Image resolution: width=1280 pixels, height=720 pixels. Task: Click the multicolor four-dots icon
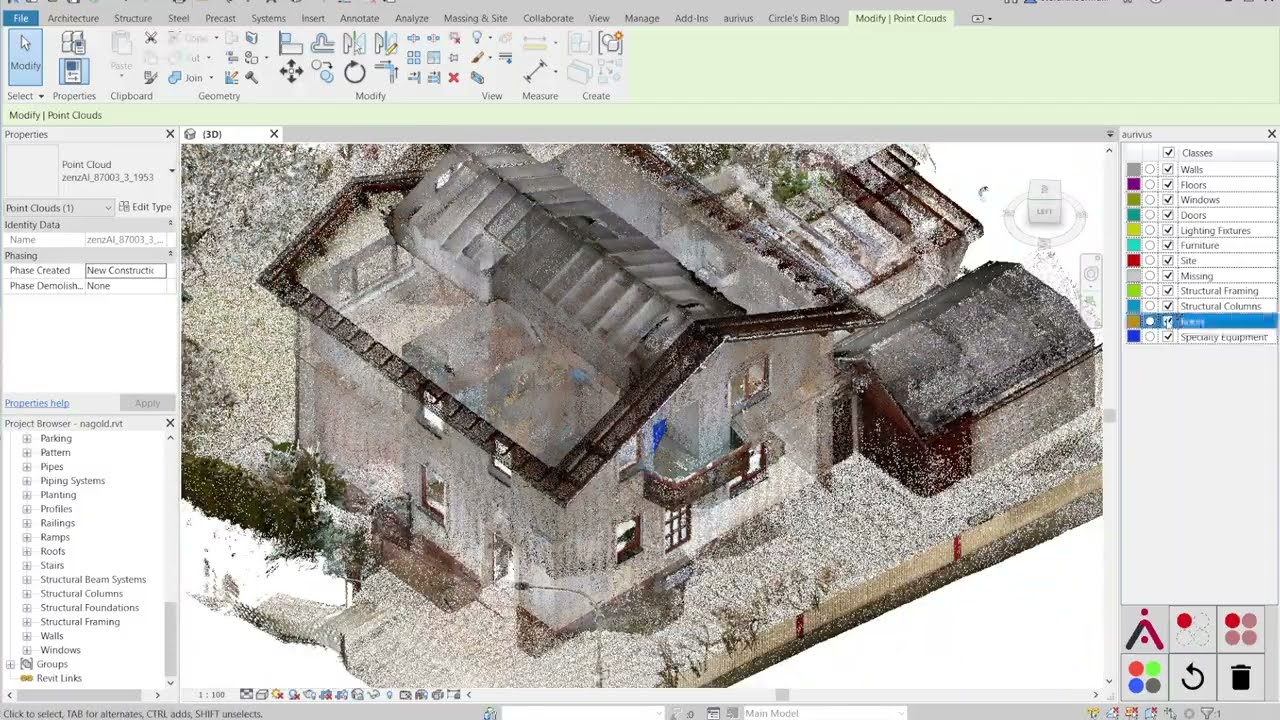(x=1145, y=677)
